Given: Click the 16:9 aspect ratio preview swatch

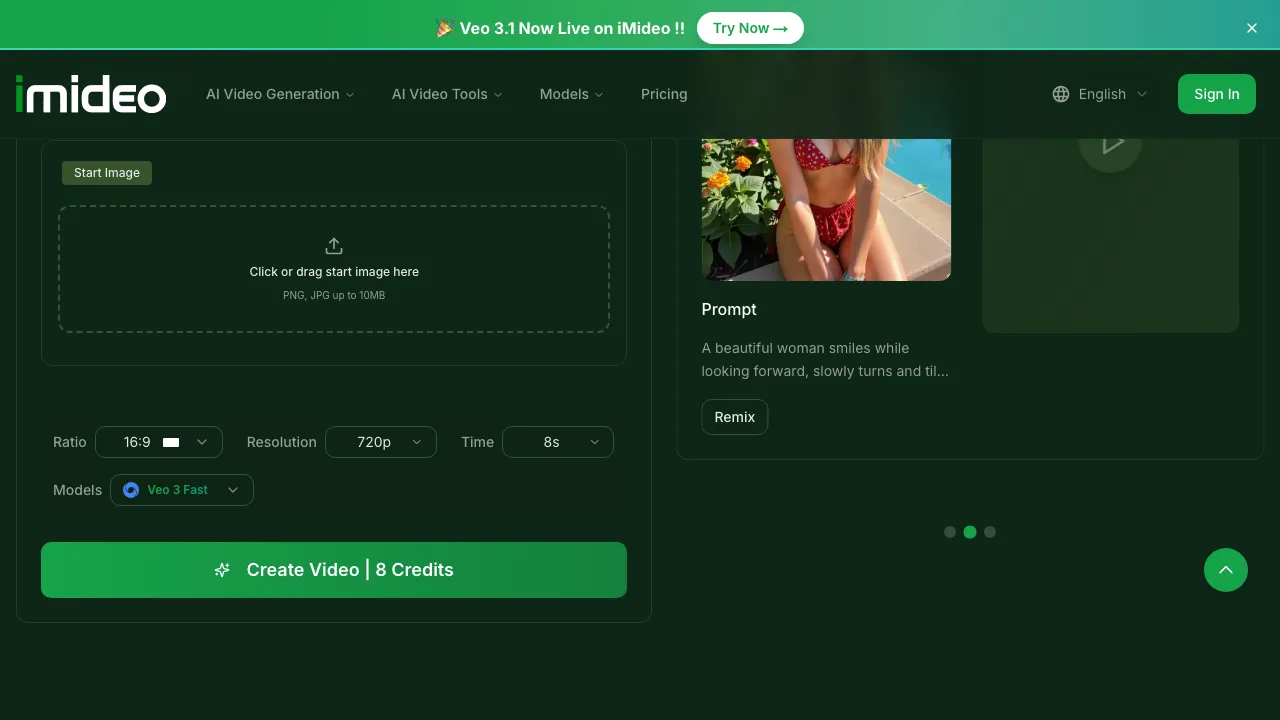Looking at the screenshot, I should click(170, 441).
